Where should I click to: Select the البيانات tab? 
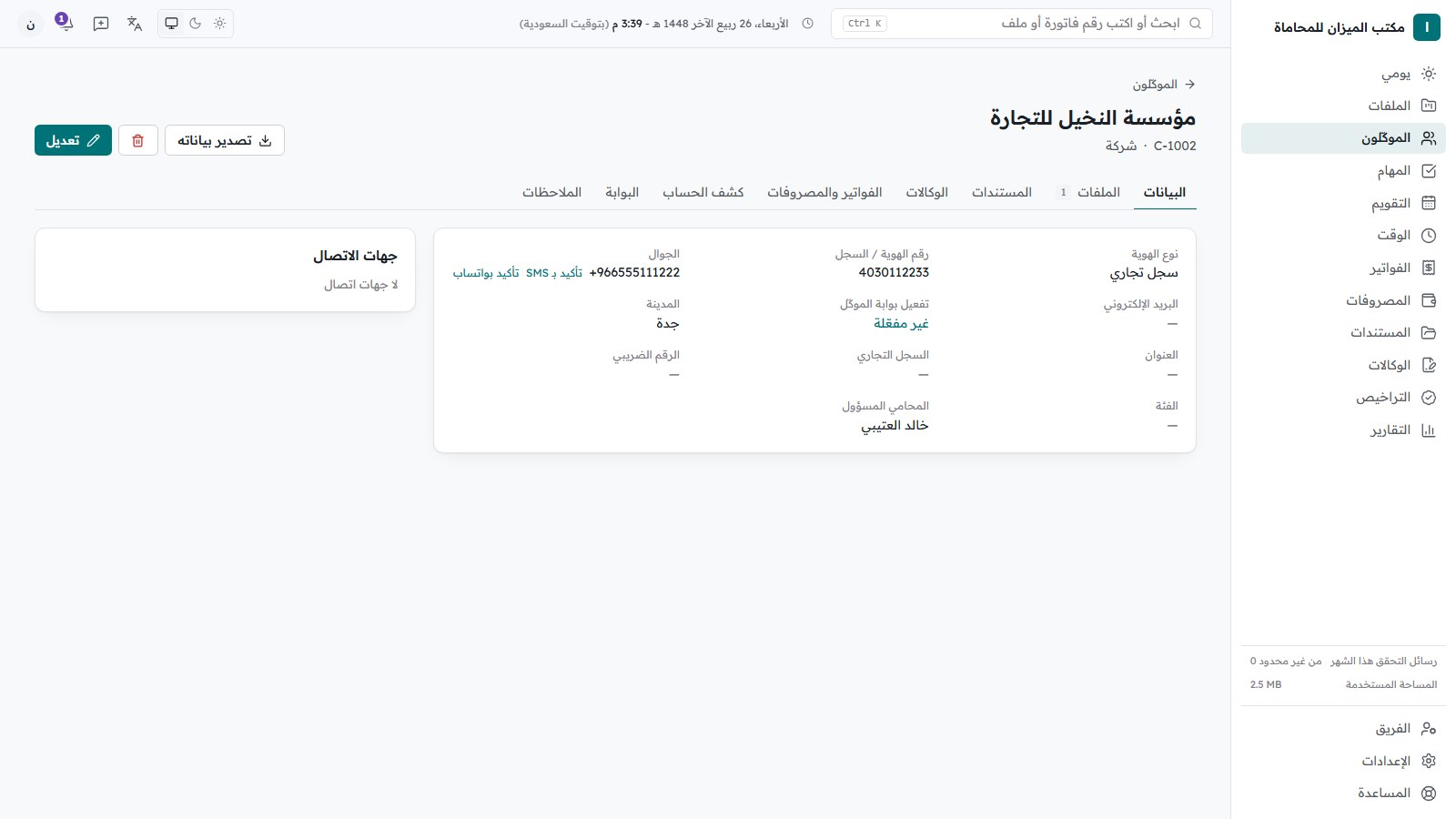[1165, 192]
